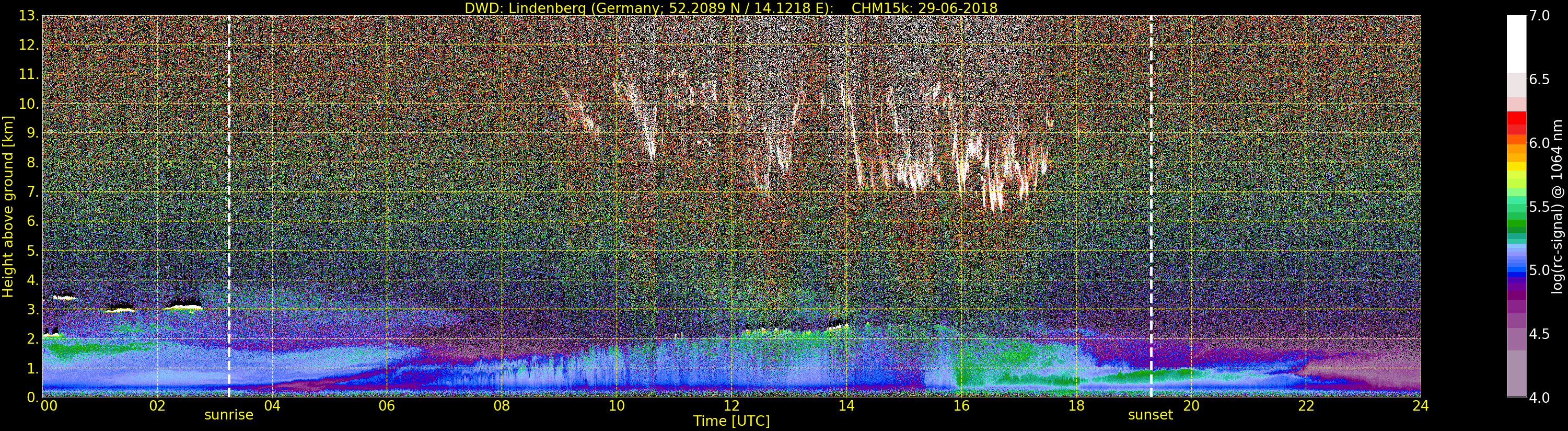Select the 'Height above ground [km]' axis label
The image size is (1568, 431).
8,206
